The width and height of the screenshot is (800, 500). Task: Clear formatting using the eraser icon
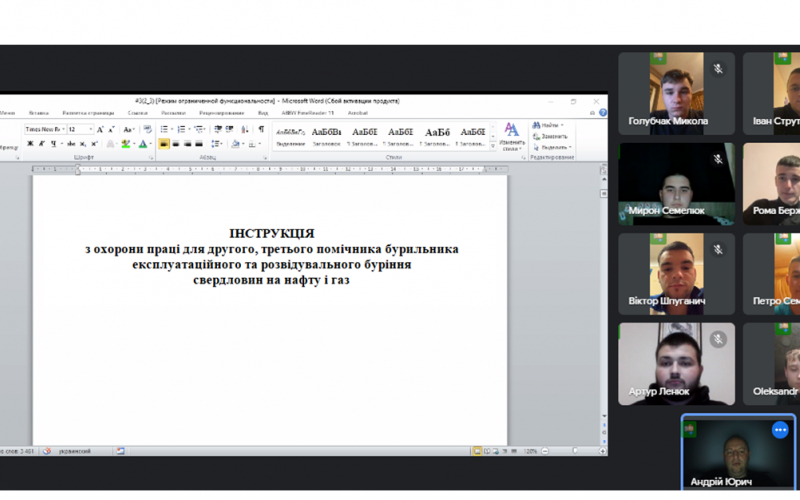[147, 129]
